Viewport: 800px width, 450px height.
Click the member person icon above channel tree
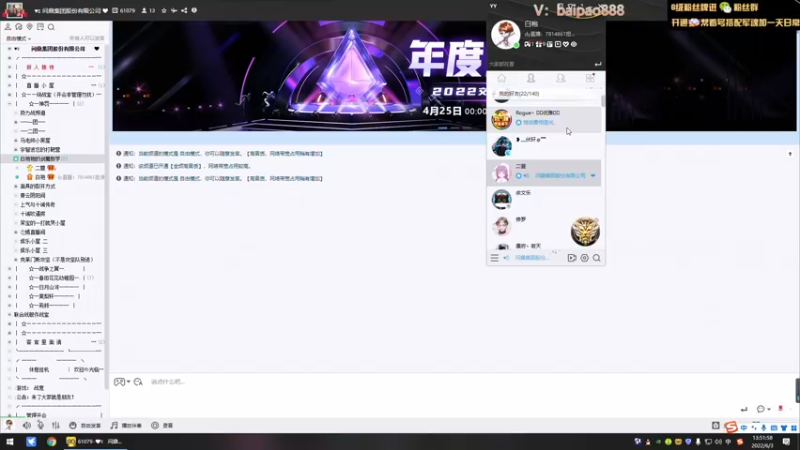coord(8,27)
